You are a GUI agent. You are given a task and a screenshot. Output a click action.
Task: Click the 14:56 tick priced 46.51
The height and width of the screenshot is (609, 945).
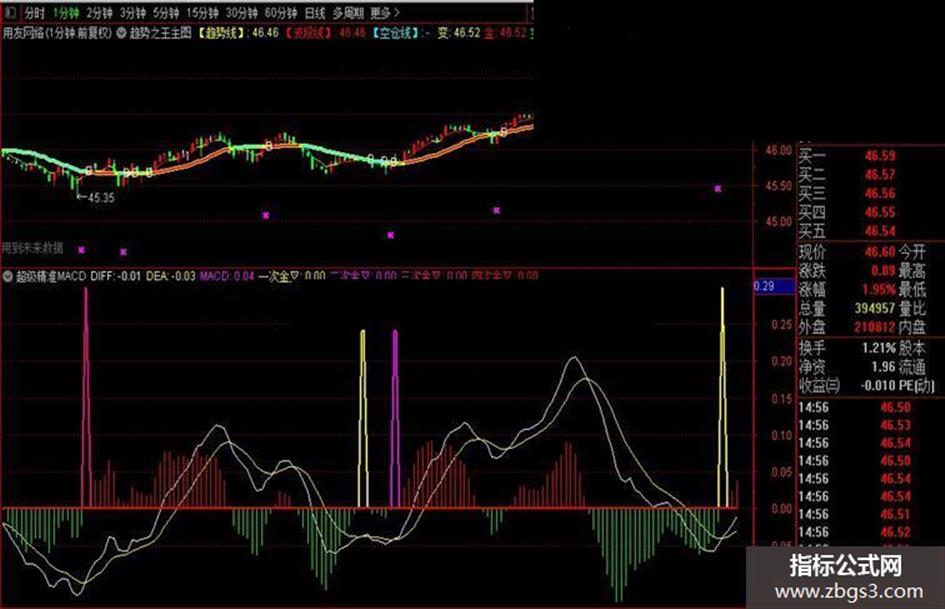855,514
